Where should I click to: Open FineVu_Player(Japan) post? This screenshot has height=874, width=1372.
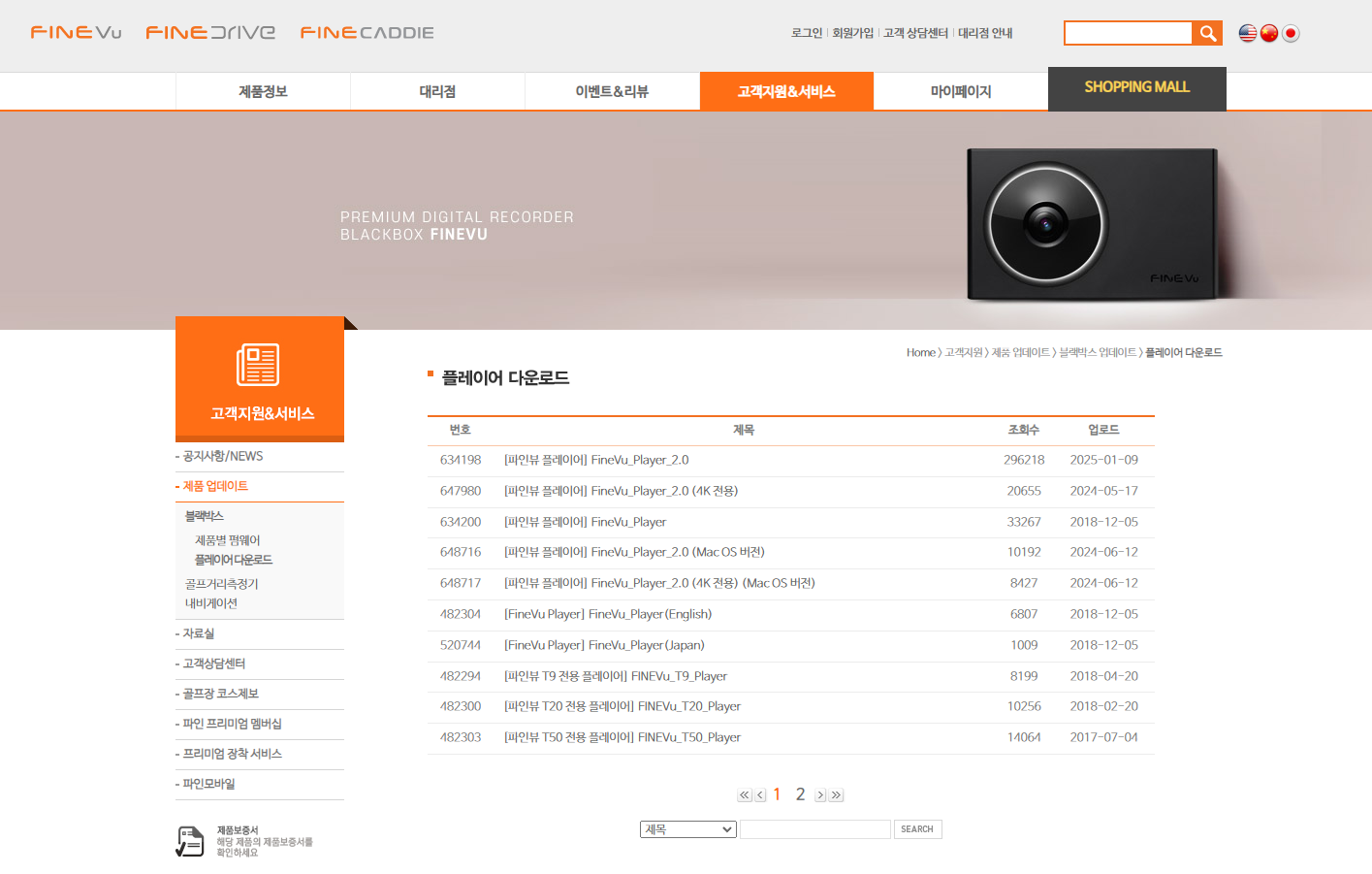(x=604, y=645)
